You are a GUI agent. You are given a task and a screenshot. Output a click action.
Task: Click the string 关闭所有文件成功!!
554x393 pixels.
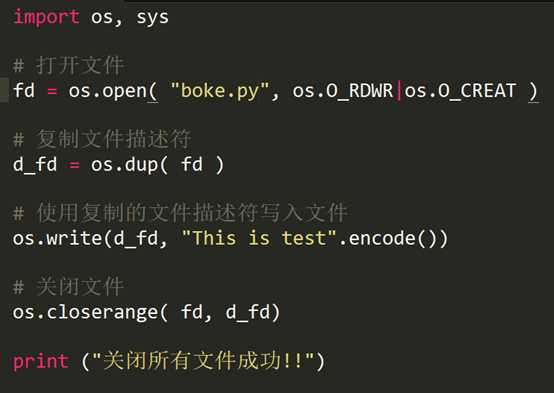click(203, 360)
